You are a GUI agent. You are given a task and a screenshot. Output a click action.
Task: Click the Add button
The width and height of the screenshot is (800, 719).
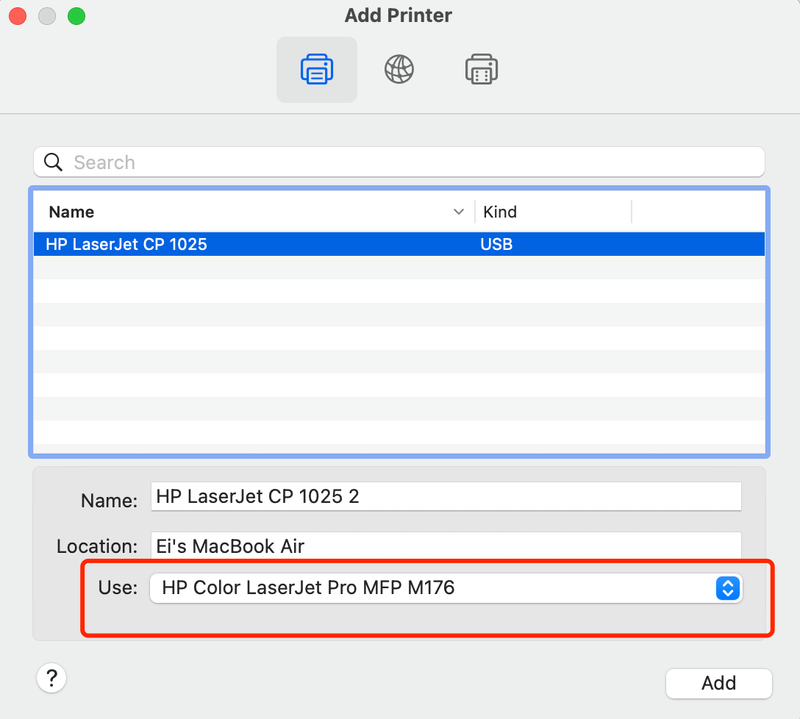[x=718, y=683]
